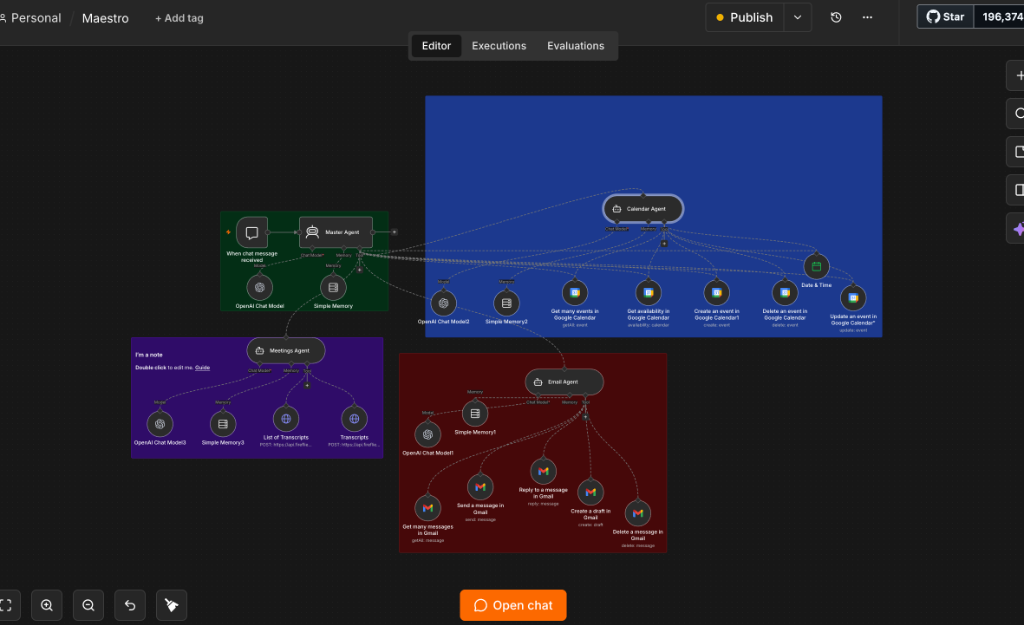
Task: Select the OpenAI Chat Model3 node
Action: click(160, 424)
